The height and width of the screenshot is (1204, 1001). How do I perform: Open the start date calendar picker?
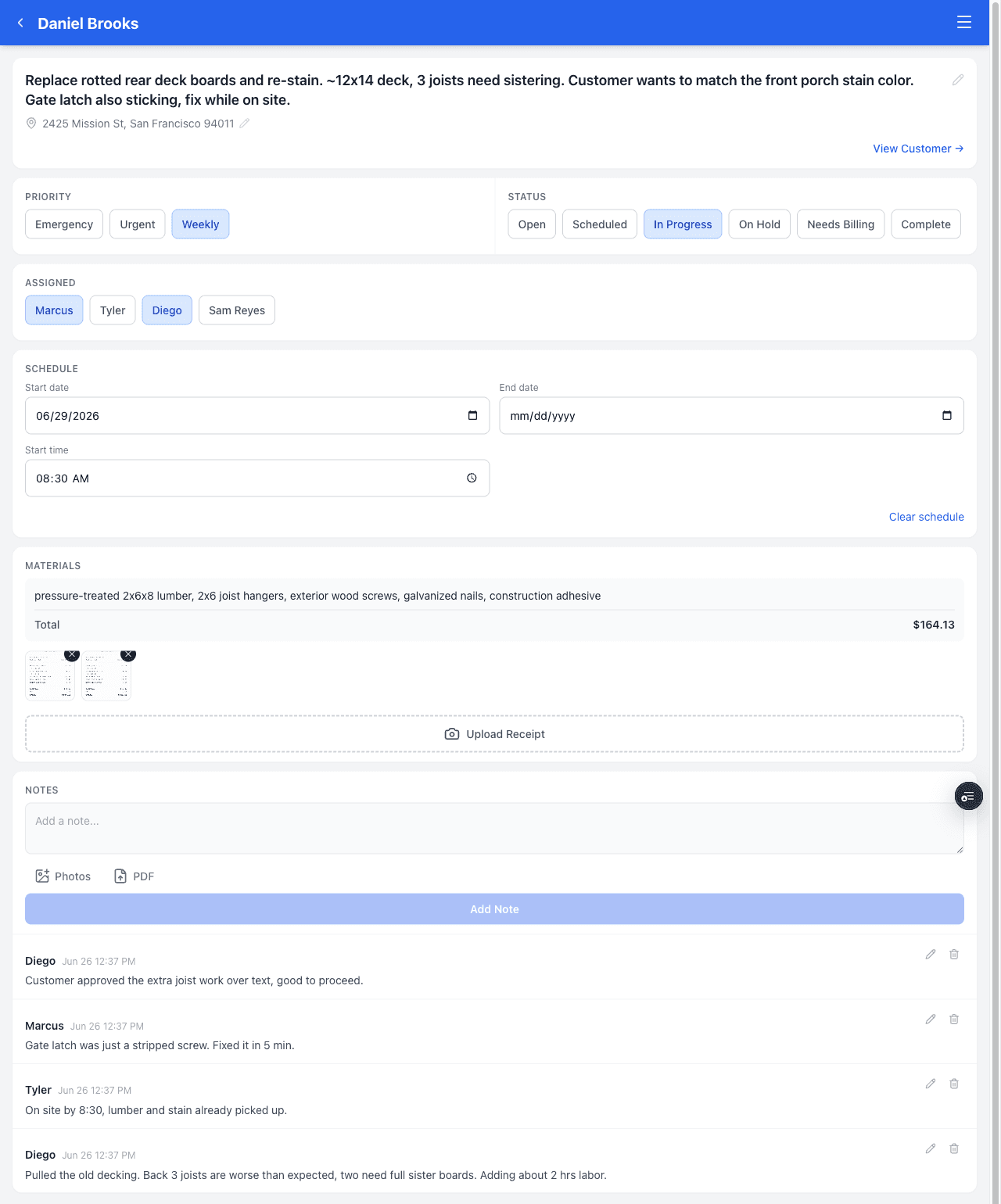point(472,415)
